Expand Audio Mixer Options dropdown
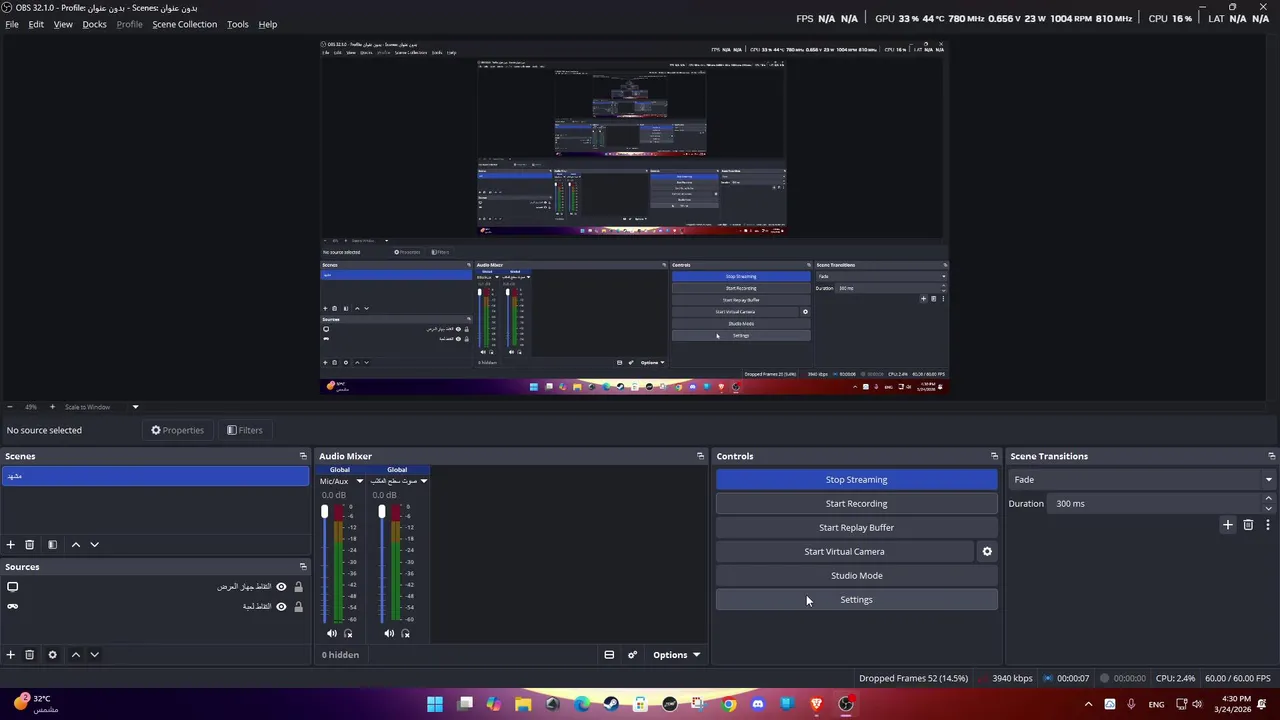 tap(676, 655)
